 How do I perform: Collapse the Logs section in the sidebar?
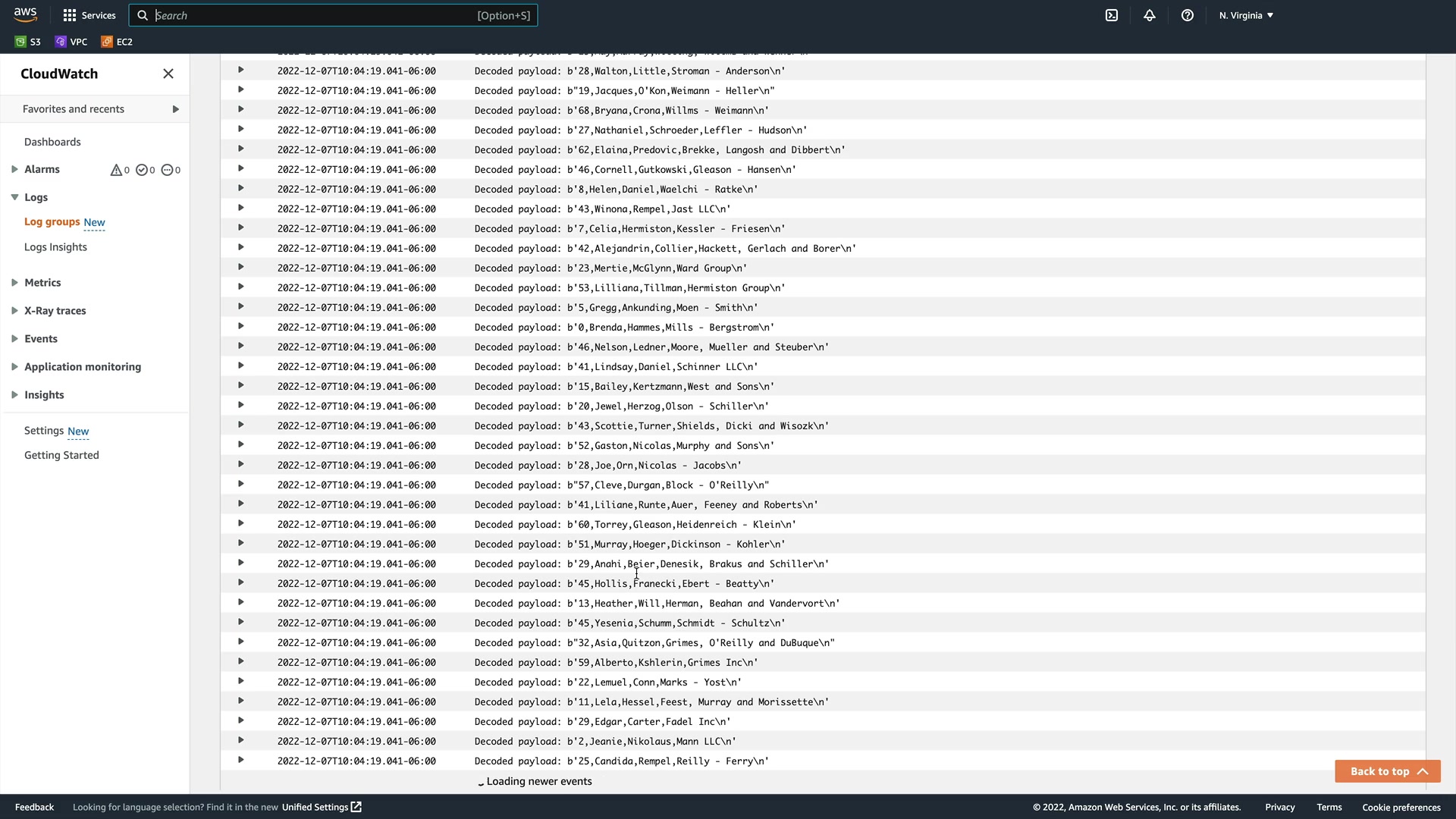(14, 197)
